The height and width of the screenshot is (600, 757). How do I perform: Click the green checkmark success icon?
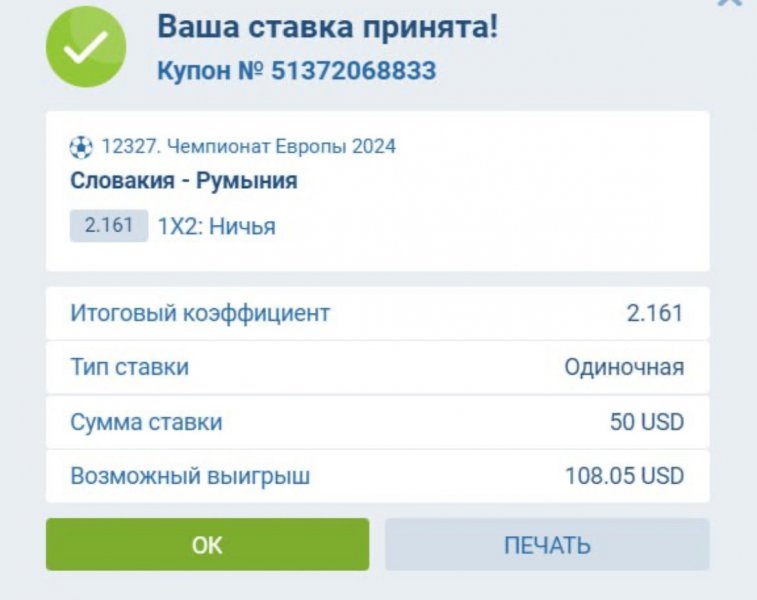click(x=86, y=46)
